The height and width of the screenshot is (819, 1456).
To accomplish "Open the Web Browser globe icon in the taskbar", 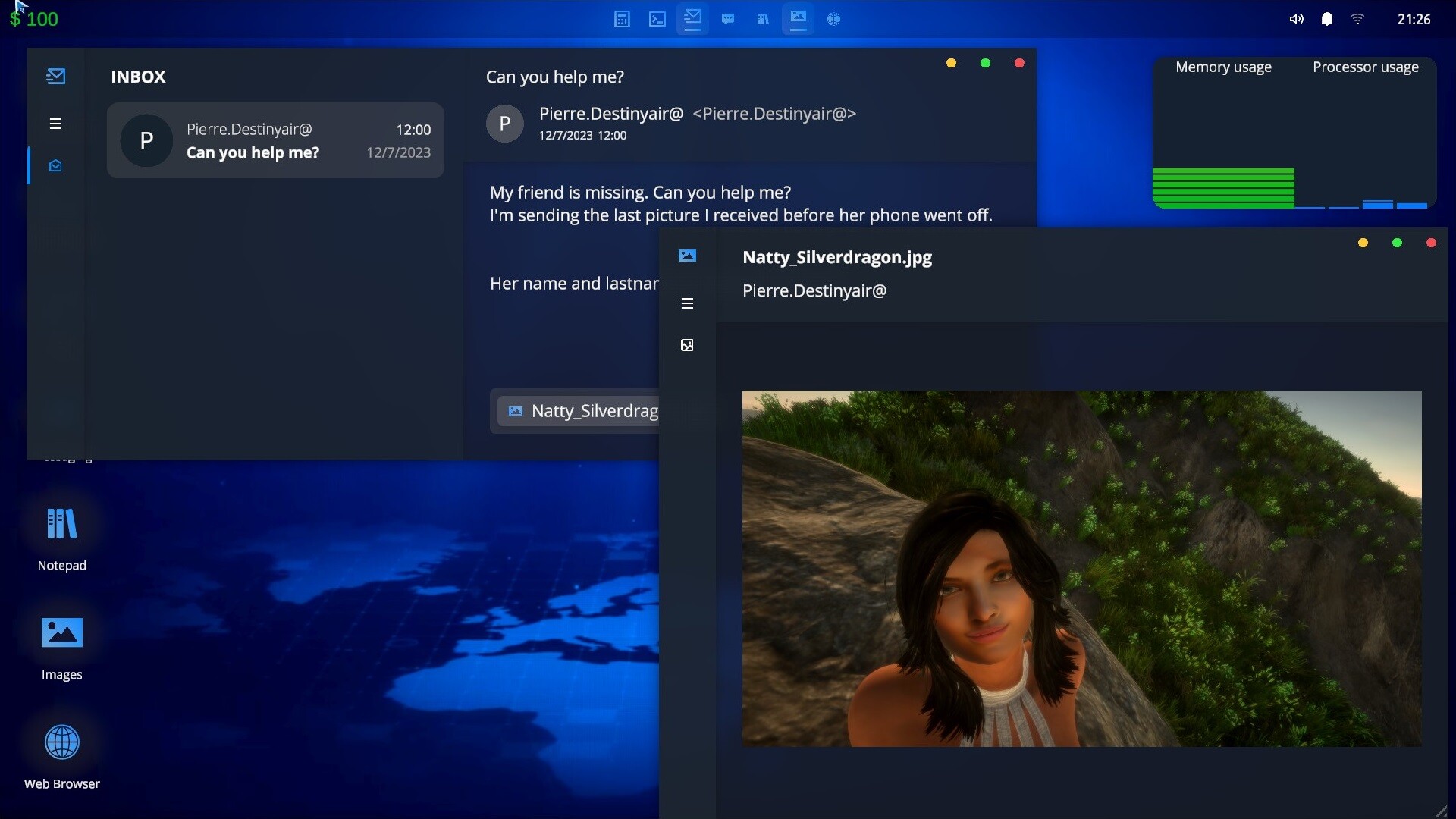I will [x=833, y=19].
